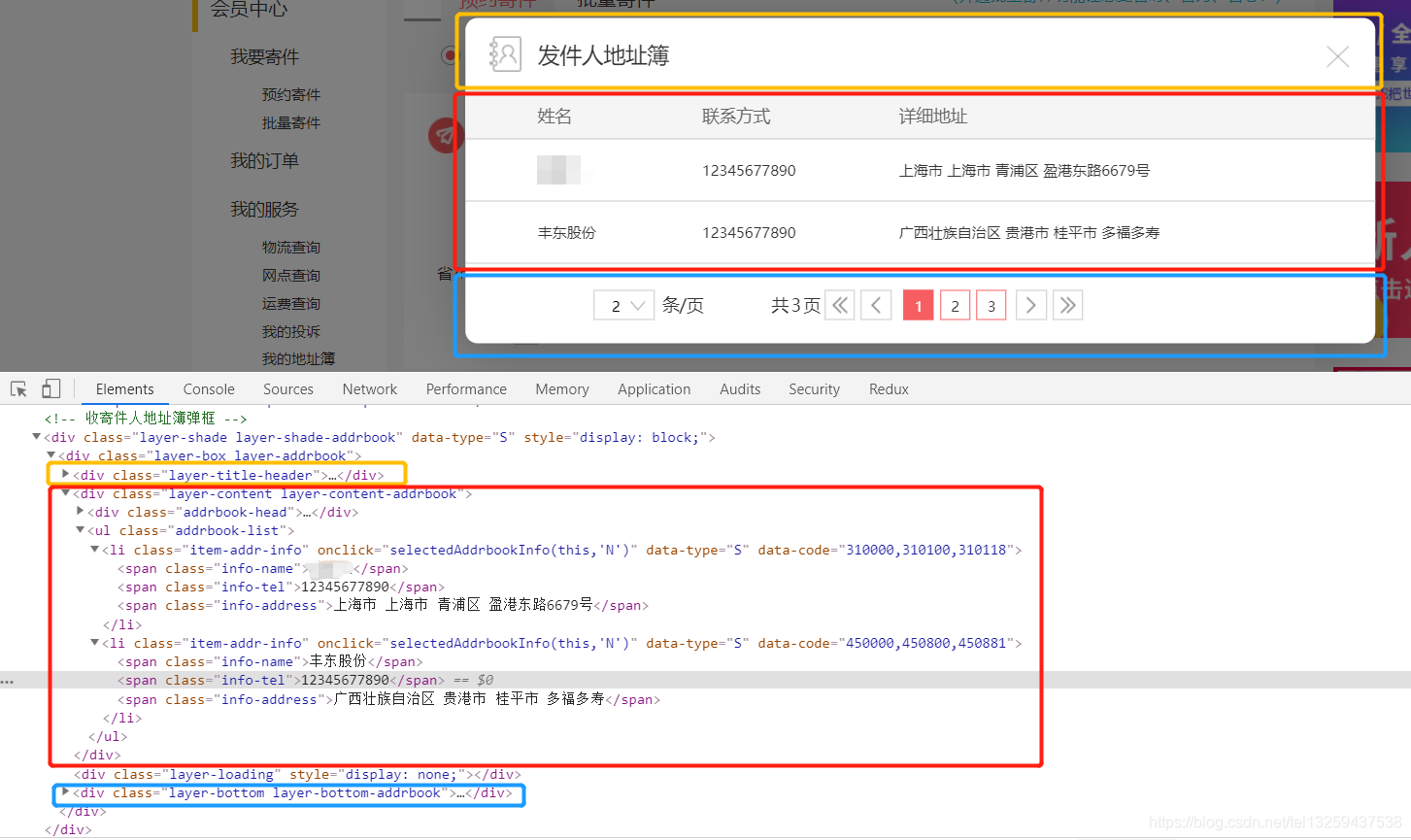The height and width of the screenshot is (840, 1411).
Task: Click the 详细地址 column header
Action: tap(933, 117)
